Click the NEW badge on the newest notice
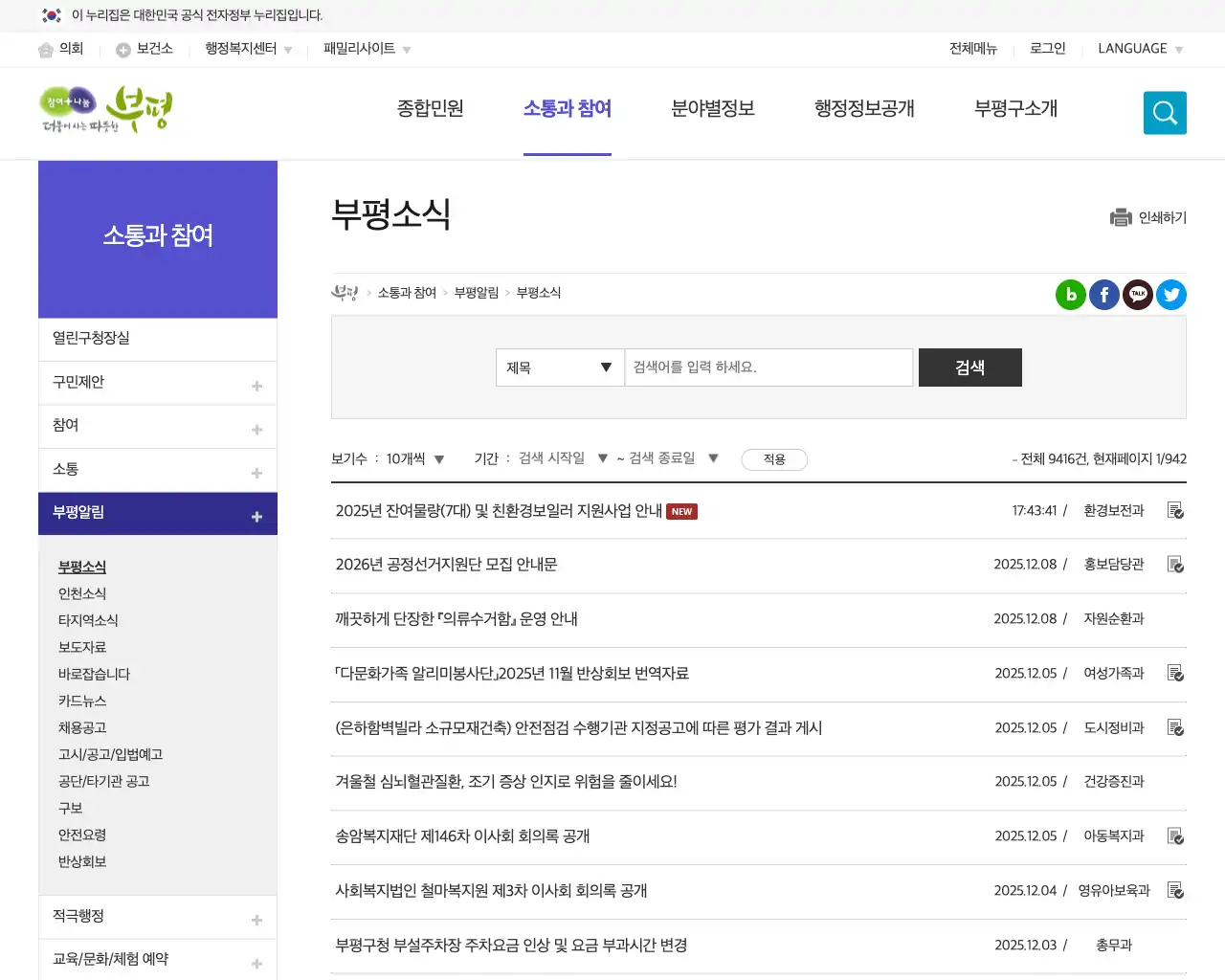 click(x=681, y=511)
